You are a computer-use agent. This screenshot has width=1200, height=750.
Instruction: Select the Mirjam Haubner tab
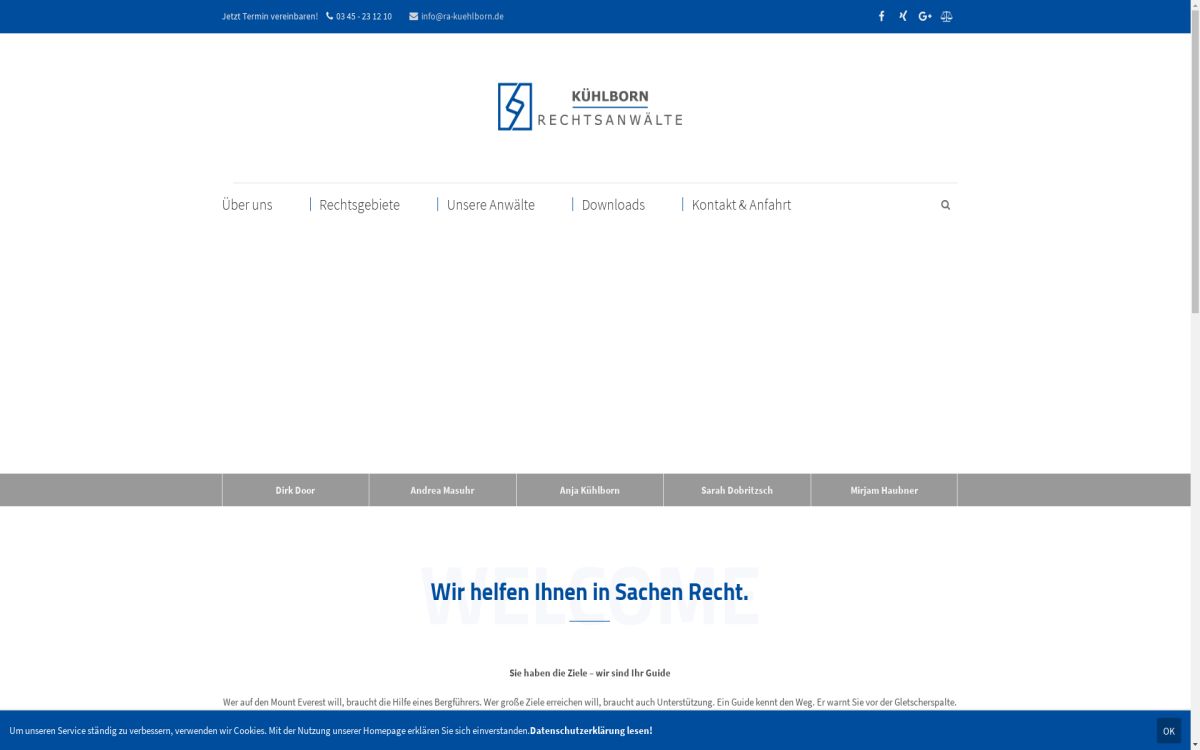point(884,490)
